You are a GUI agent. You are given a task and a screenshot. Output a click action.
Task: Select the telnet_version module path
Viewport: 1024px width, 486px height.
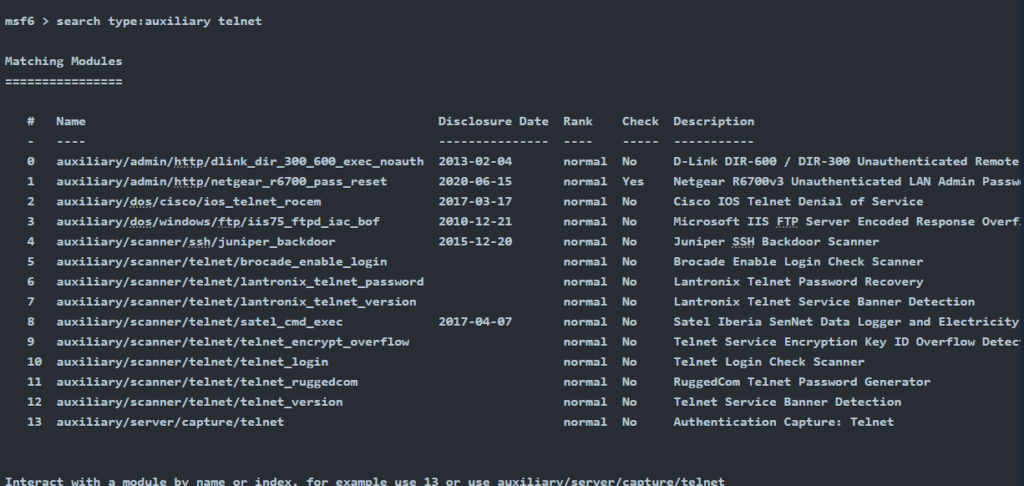pos(199,402)
